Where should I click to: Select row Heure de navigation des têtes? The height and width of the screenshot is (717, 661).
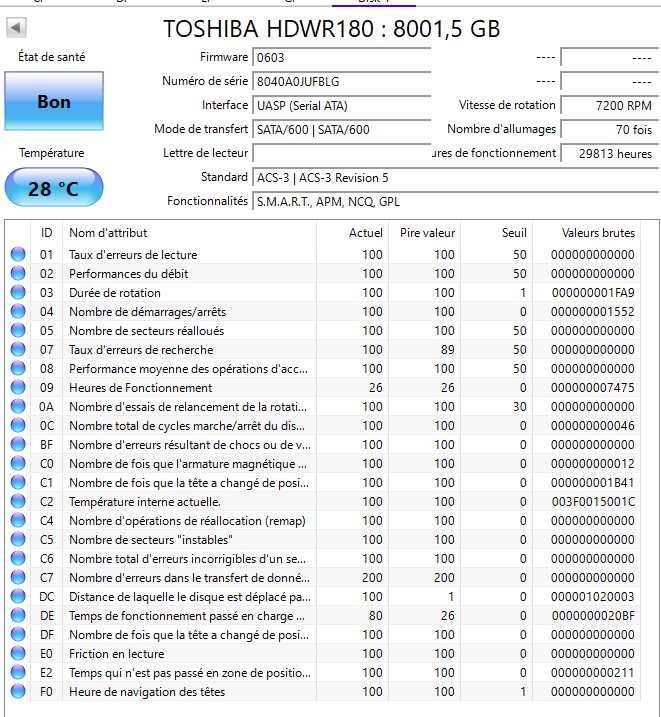[x=323, y=691]
